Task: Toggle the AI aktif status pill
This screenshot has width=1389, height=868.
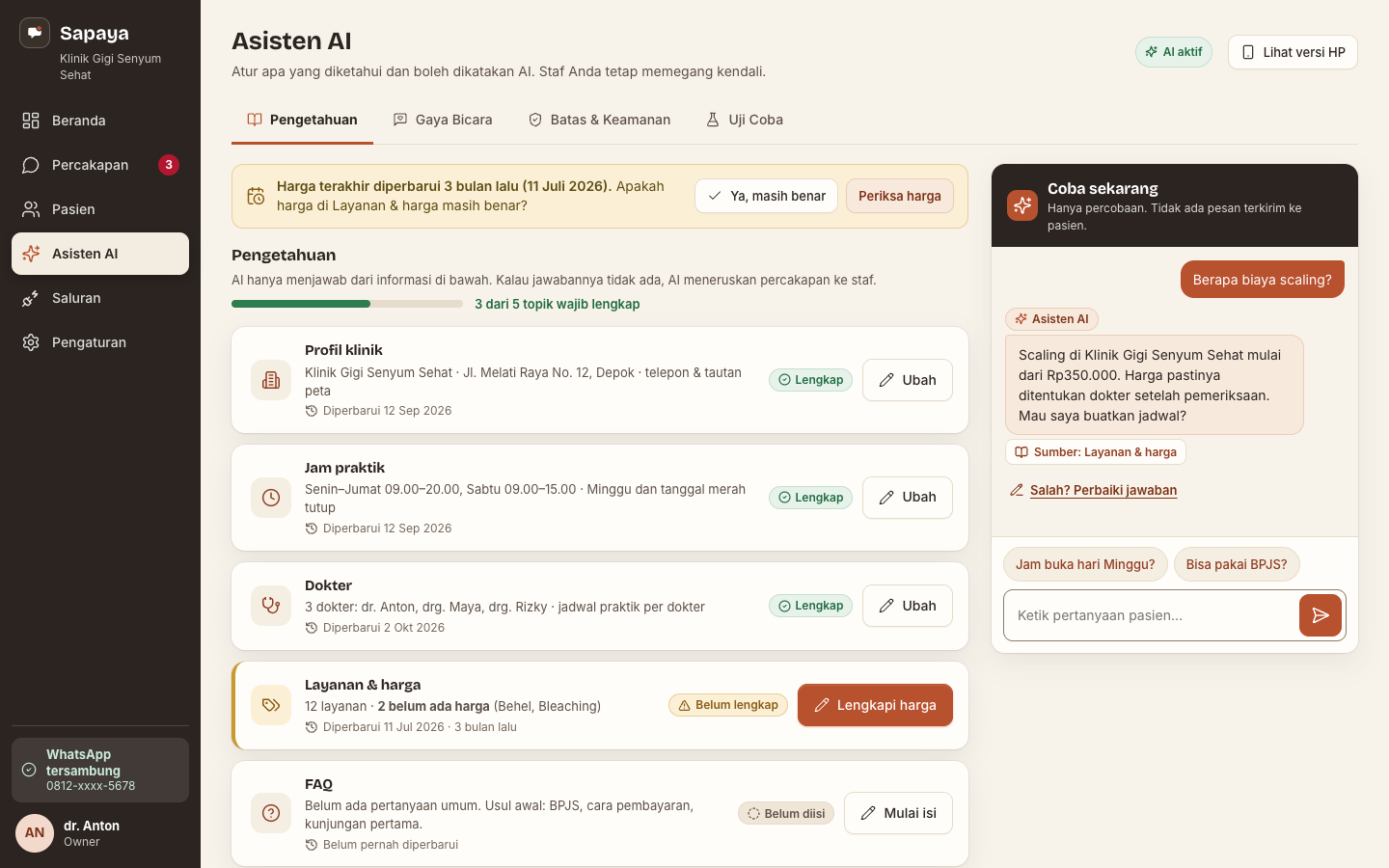Action: tap(1174, 52)
